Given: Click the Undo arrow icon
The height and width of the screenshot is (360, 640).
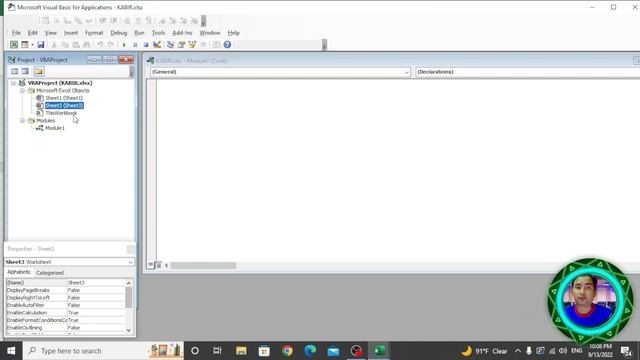Looking at the screenshot, I should point(100,44).
